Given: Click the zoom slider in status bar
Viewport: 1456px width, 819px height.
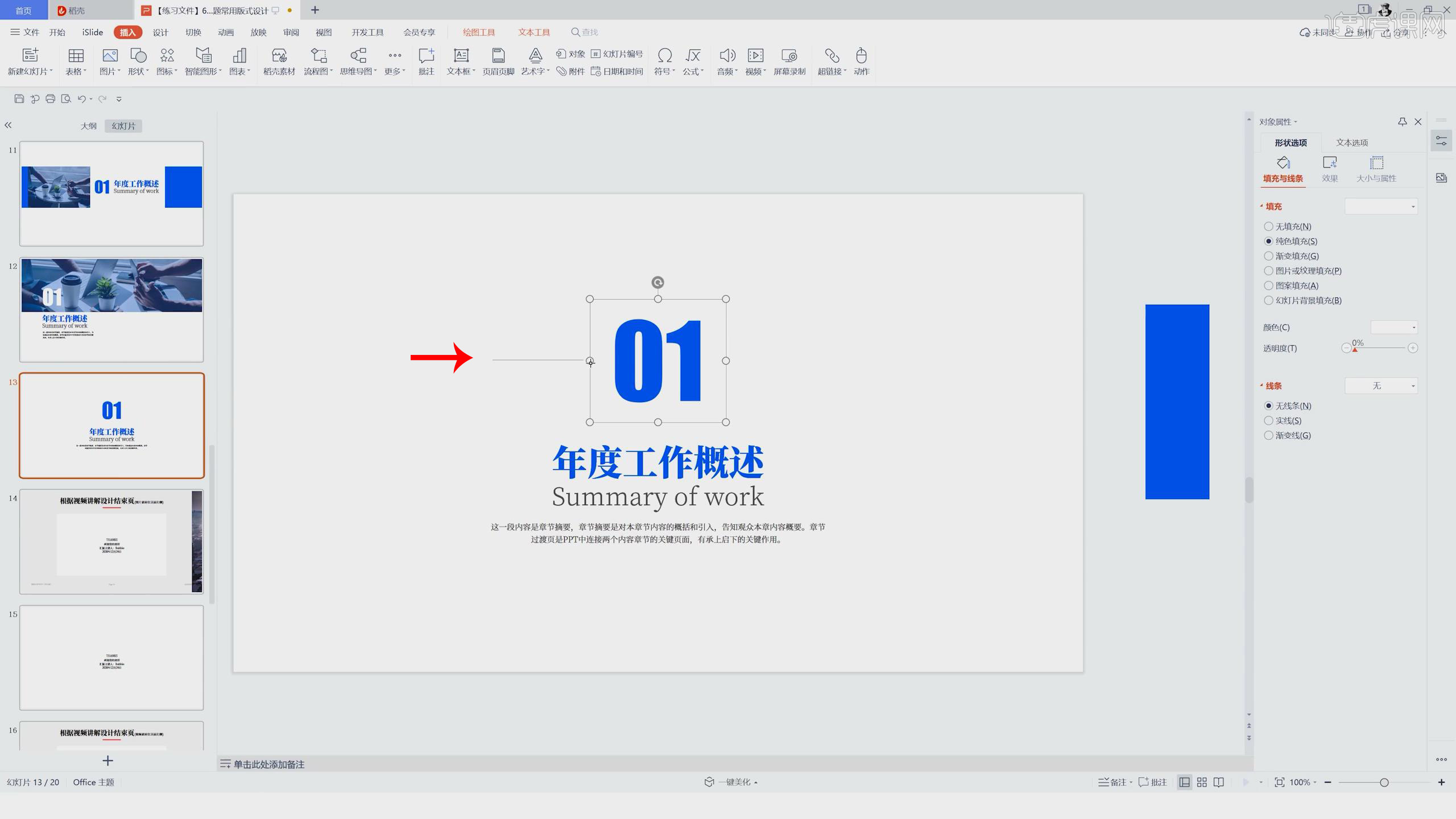Looking at the screenshot, I should click(1384, 783).
